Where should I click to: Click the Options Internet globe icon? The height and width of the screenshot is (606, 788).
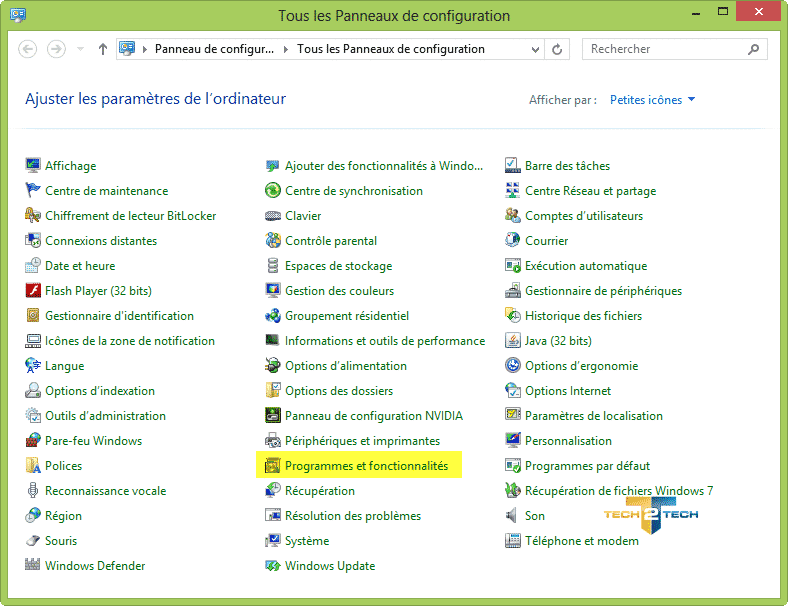pyautogui.click(x=513, y=390)
